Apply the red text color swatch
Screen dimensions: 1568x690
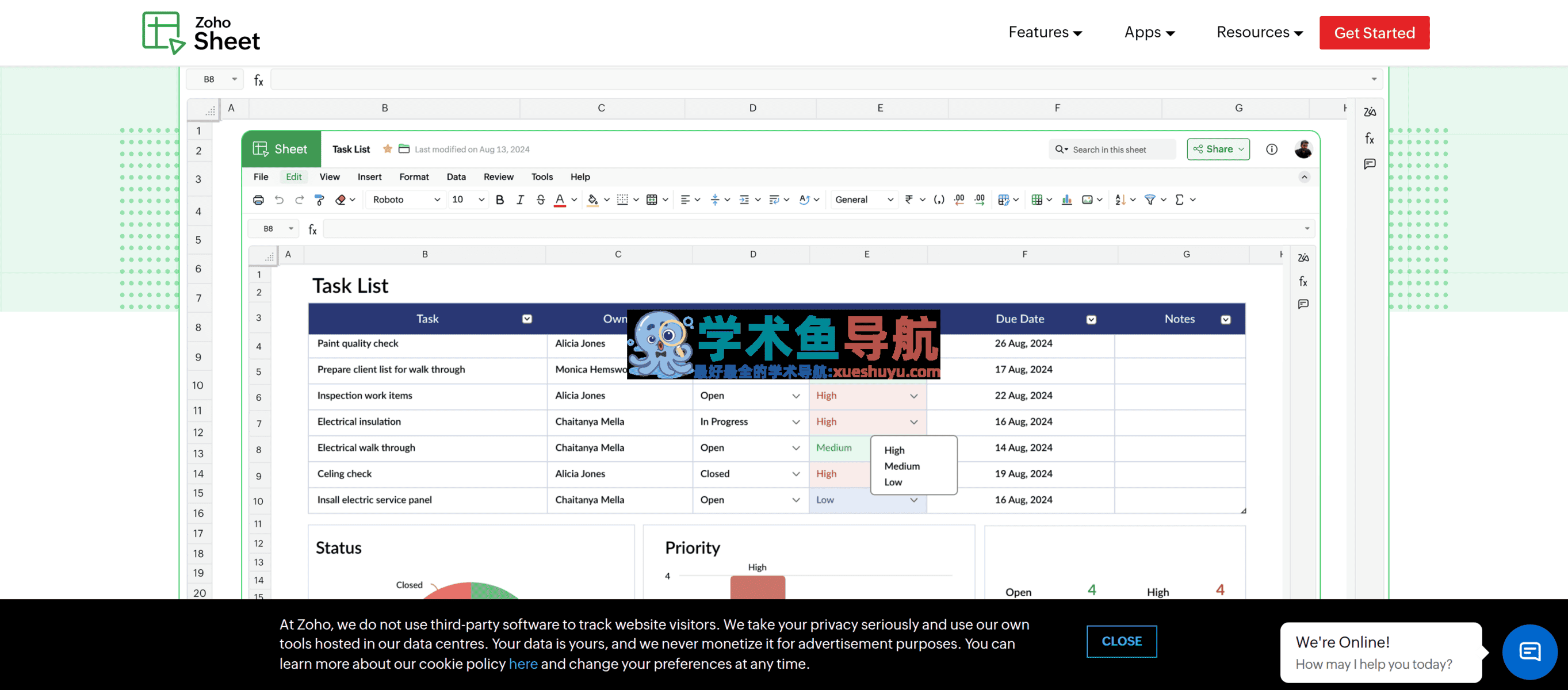560,200
